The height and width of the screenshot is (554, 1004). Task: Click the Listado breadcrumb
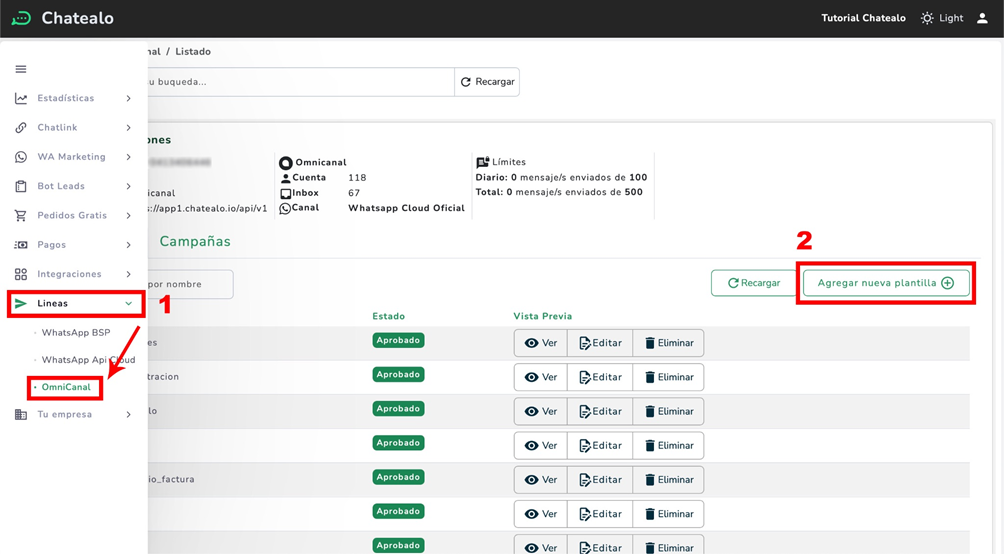pyautogui.click(x=193, y=52)
